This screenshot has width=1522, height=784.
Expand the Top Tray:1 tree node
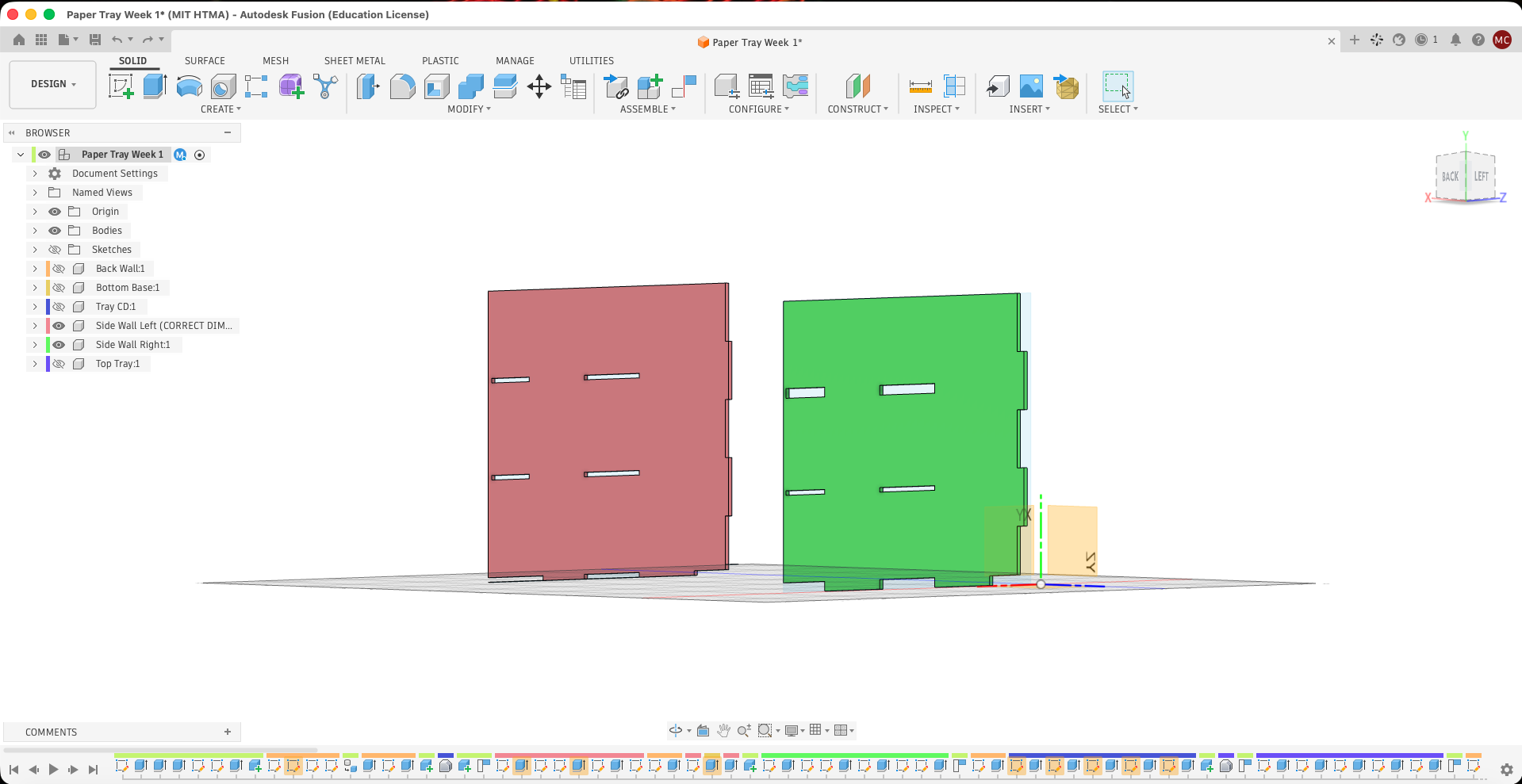[35, 364]
